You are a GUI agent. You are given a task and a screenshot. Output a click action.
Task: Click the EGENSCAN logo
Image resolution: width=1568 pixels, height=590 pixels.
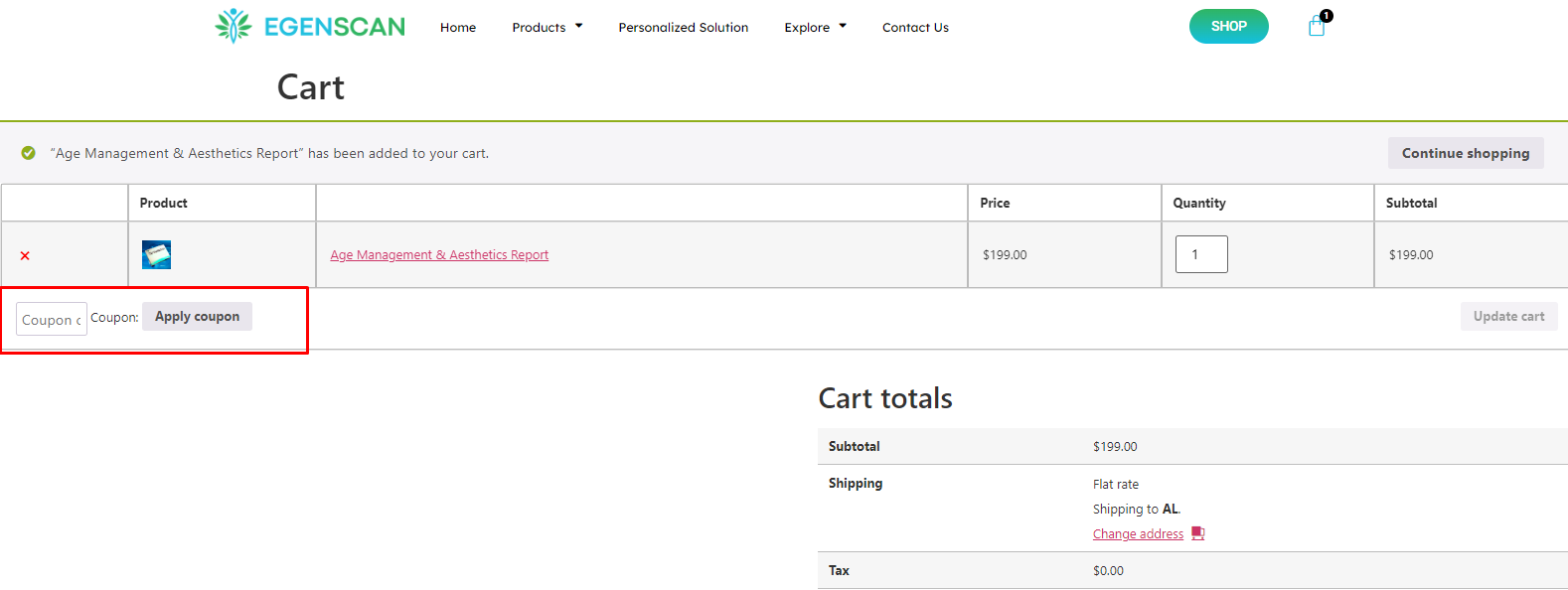pos(310,26)
